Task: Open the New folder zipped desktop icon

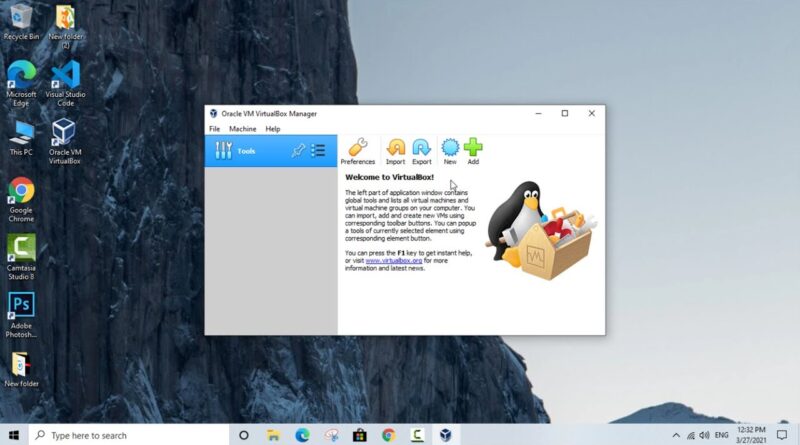Action: 21,370
